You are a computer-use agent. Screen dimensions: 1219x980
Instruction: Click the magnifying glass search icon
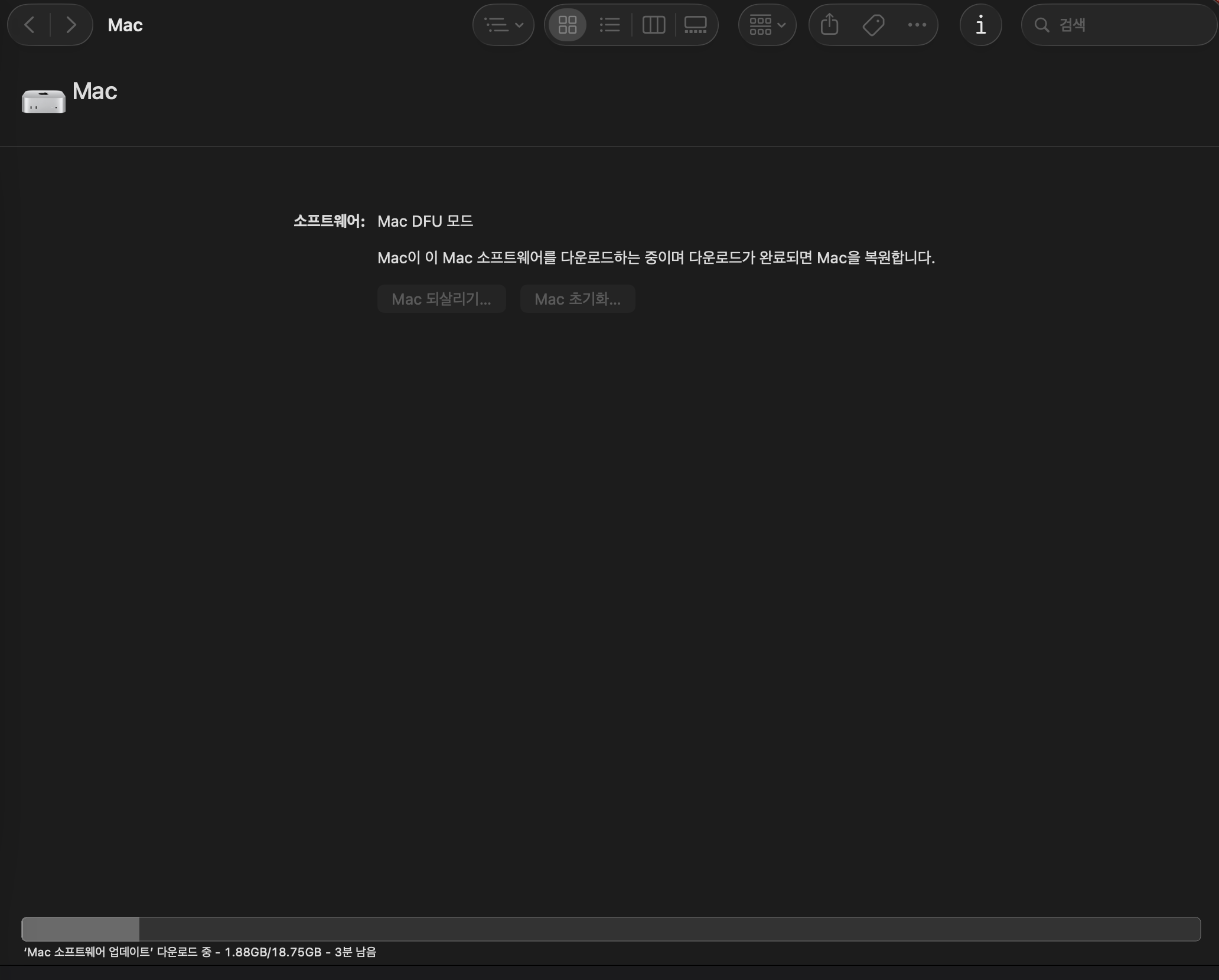(1042, 25)
